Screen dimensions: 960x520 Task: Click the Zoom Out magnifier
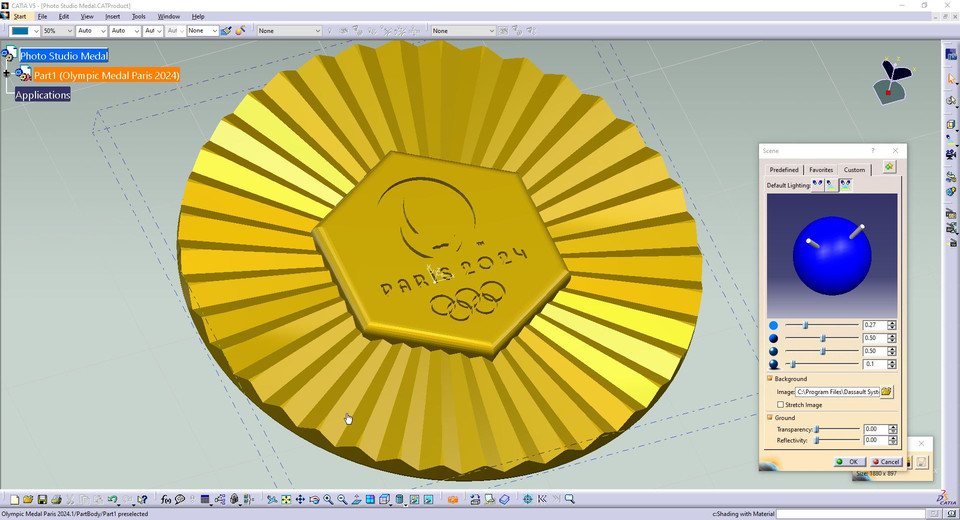click(342, 500)
